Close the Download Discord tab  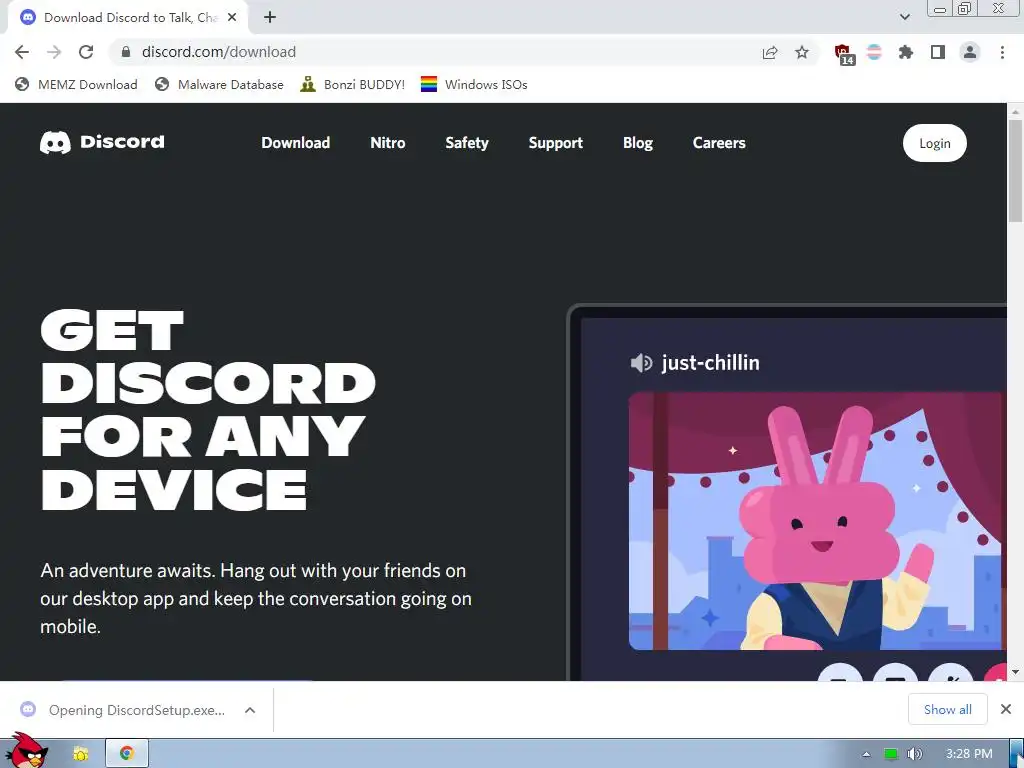(232, 18)
